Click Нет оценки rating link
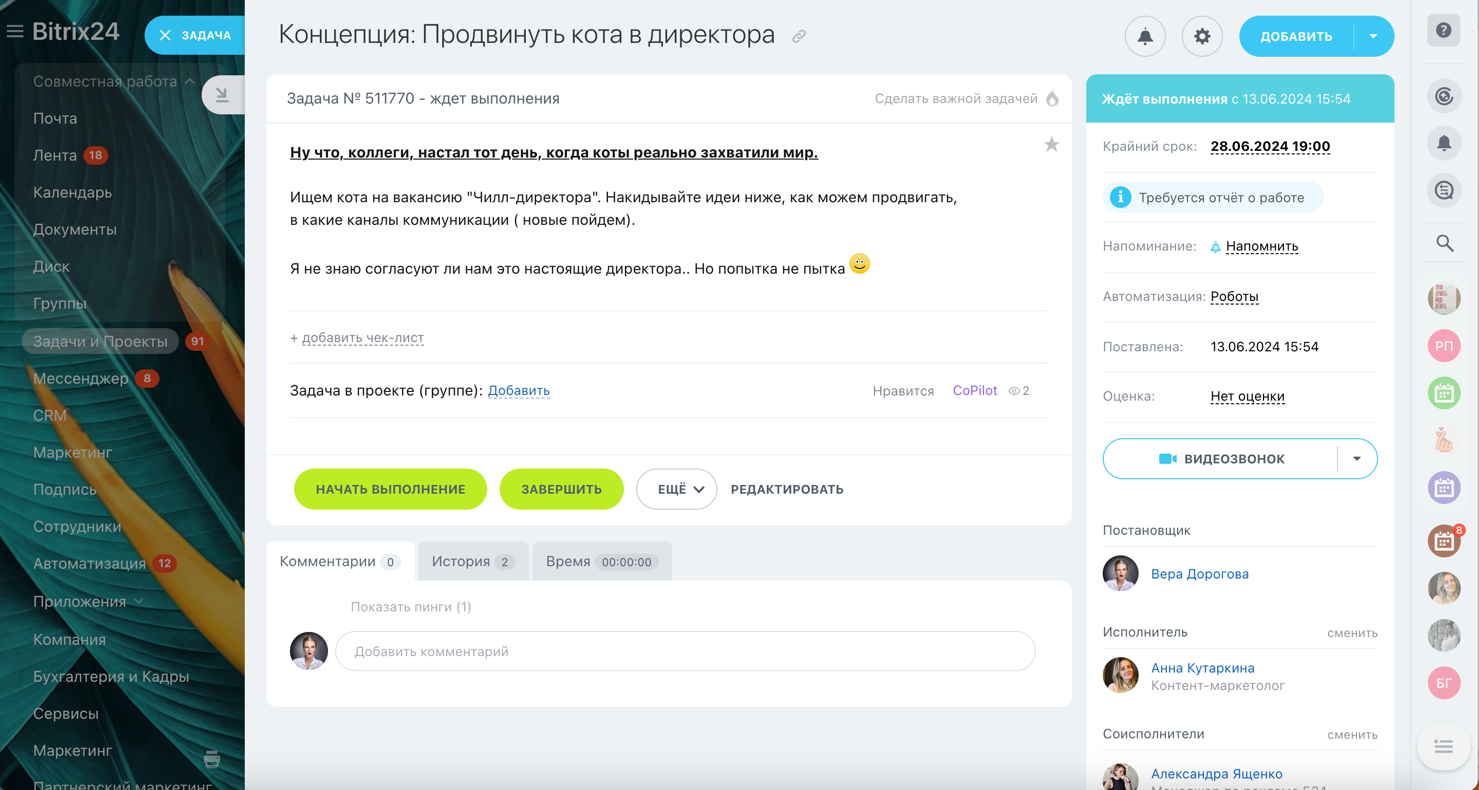1479x790 pixels. [1247, 396]
